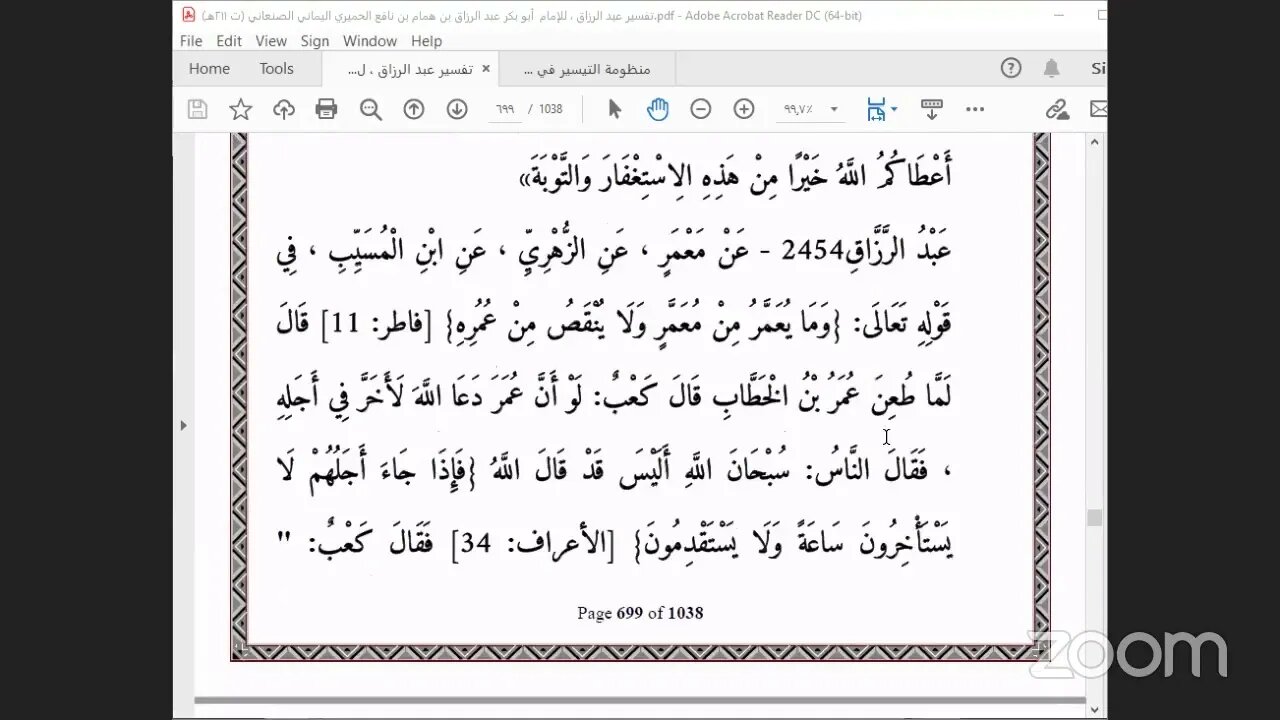Upload file with the cloud arrow icon

pyautogui.click(x=284, y=110)
